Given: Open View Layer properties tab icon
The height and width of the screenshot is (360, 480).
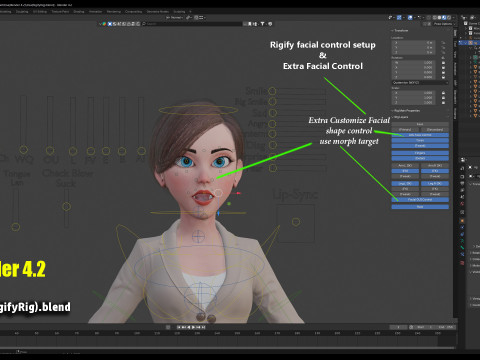Looking at the screenshot, I should (x=462, y=190).
